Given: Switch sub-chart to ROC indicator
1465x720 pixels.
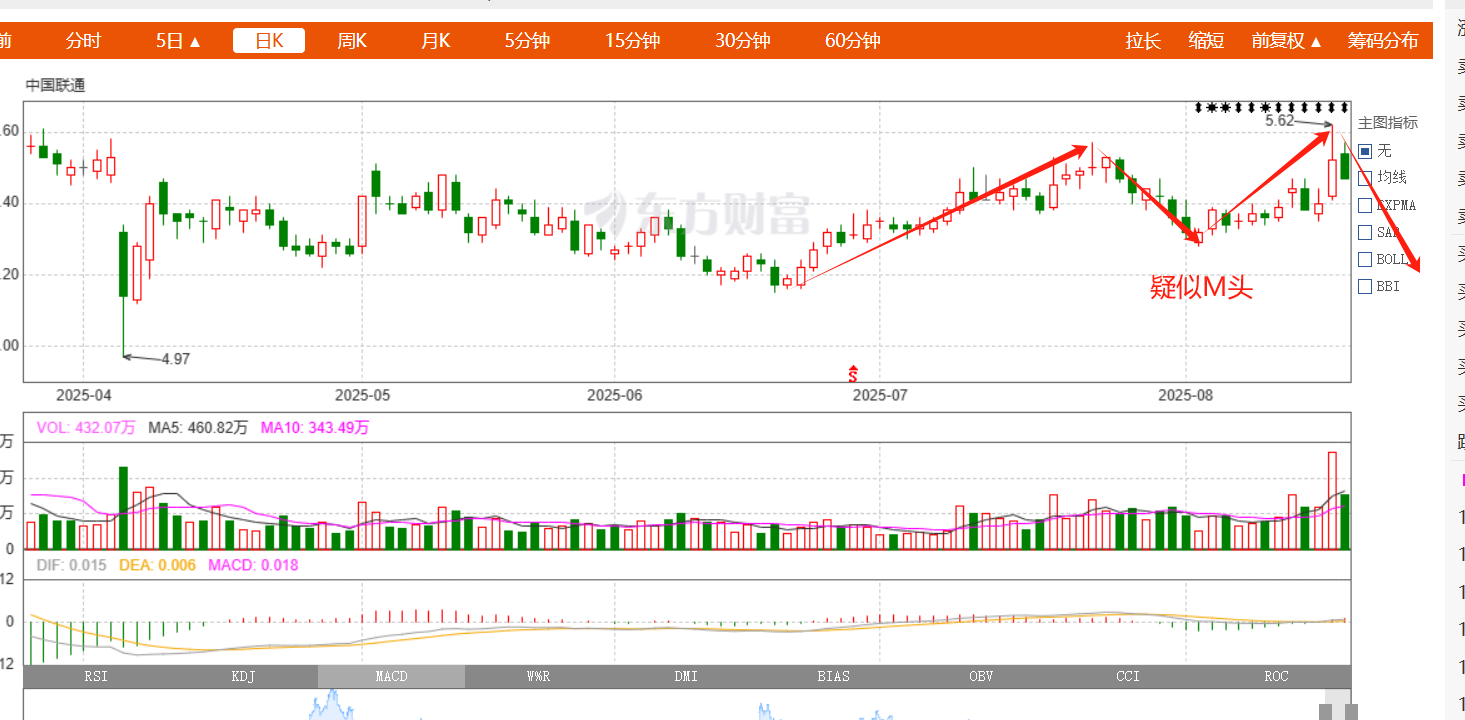Looking at the screenshot, I should coord(1276,677).
